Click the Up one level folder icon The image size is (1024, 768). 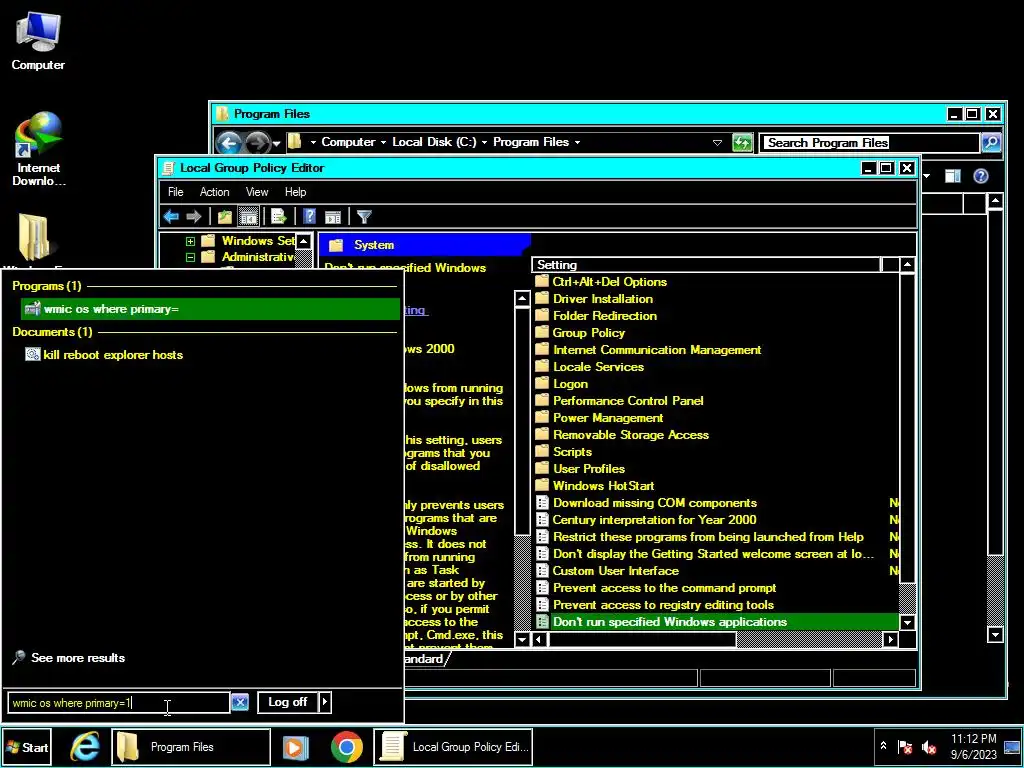225,216
